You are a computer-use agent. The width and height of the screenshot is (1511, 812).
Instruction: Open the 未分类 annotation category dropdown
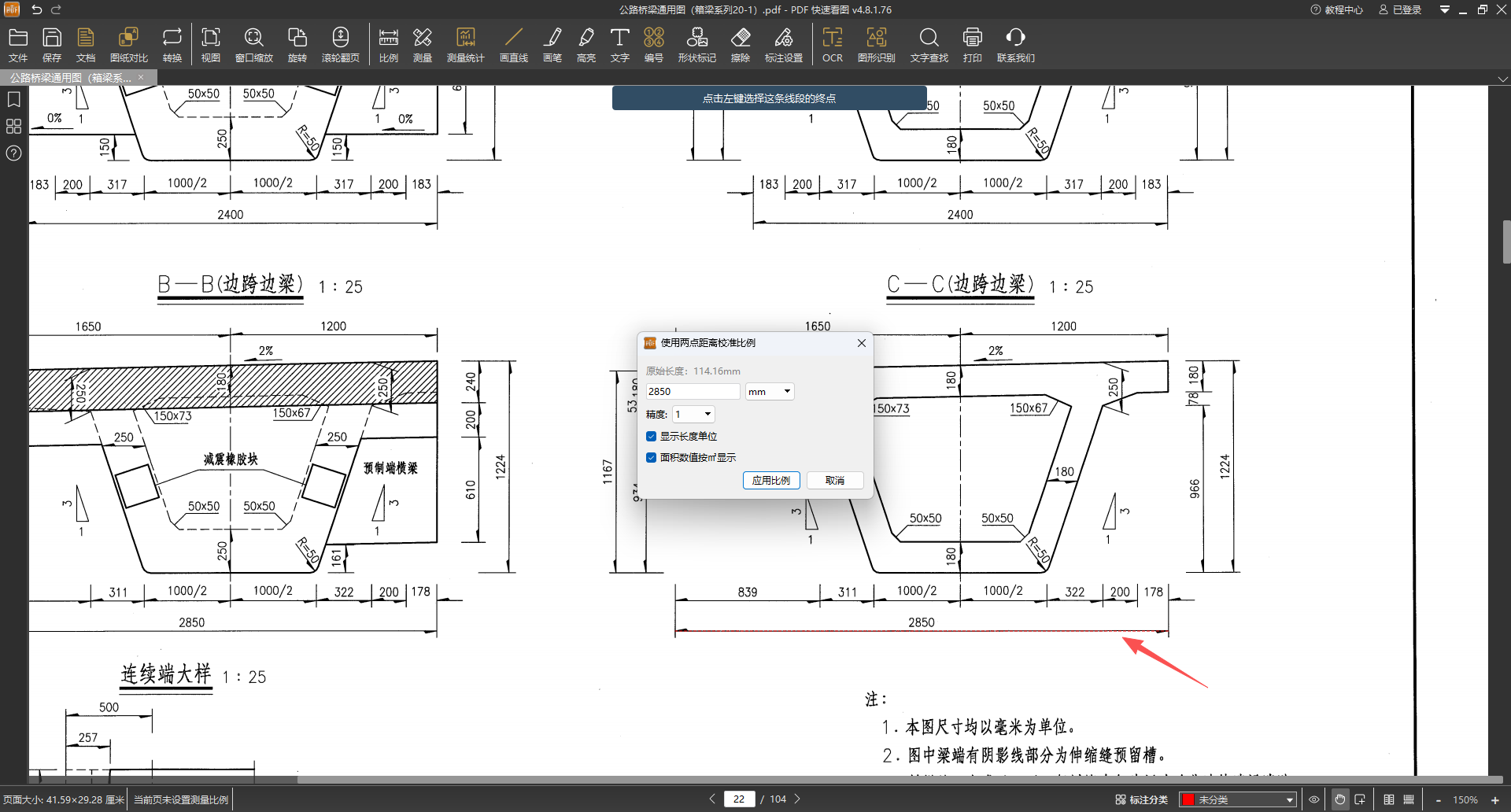point(1244,799)
